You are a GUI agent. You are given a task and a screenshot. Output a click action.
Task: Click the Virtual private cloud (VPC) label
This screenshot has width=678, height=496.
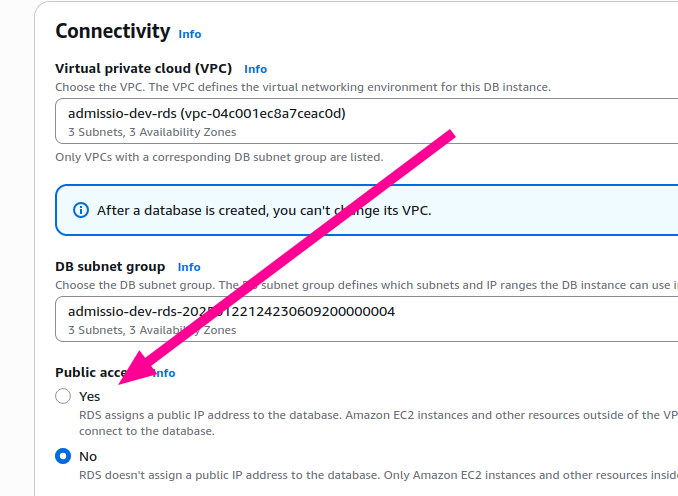(x=143, y=69)
